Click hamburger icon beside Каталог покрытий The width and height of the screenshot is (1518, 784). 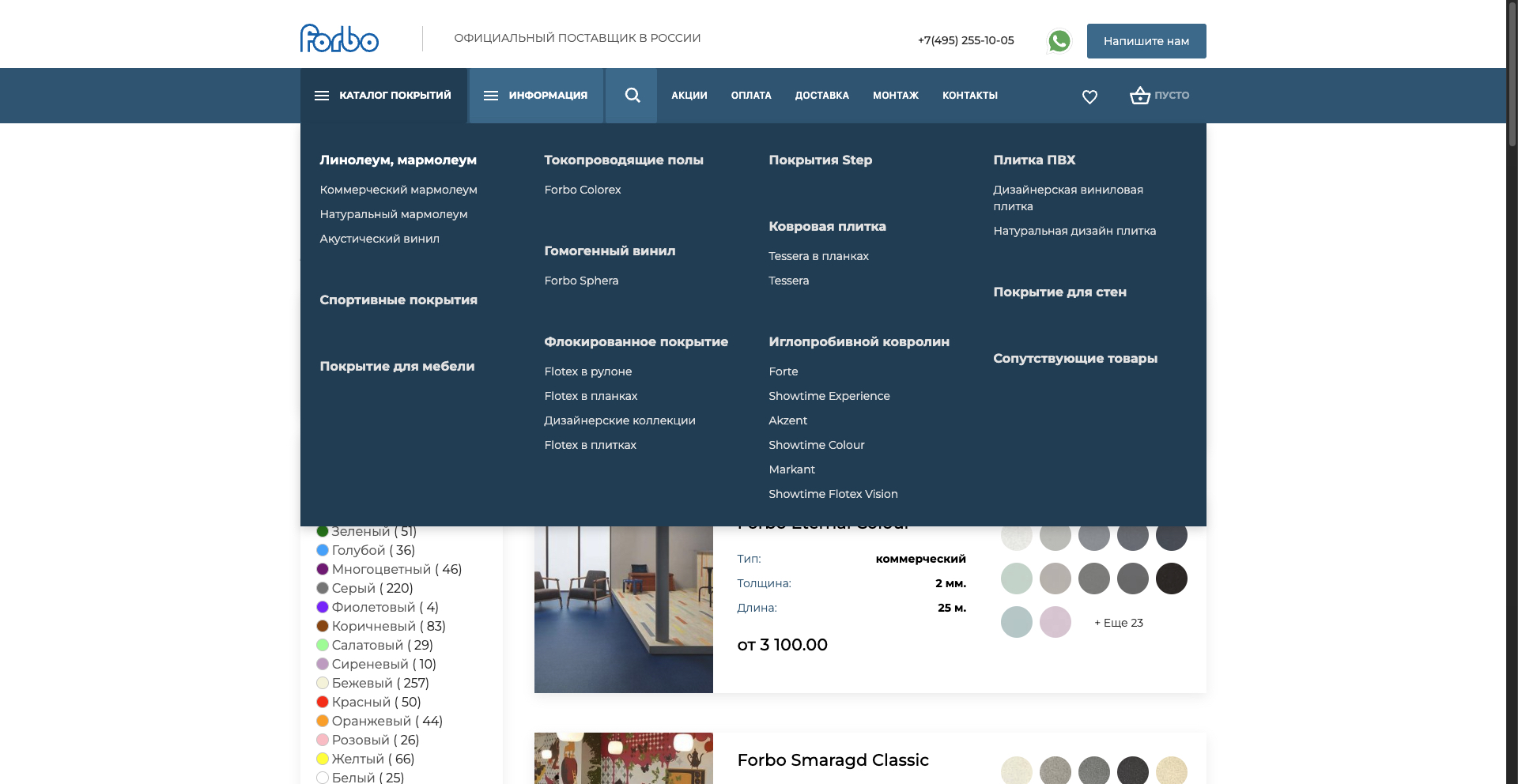322,96
